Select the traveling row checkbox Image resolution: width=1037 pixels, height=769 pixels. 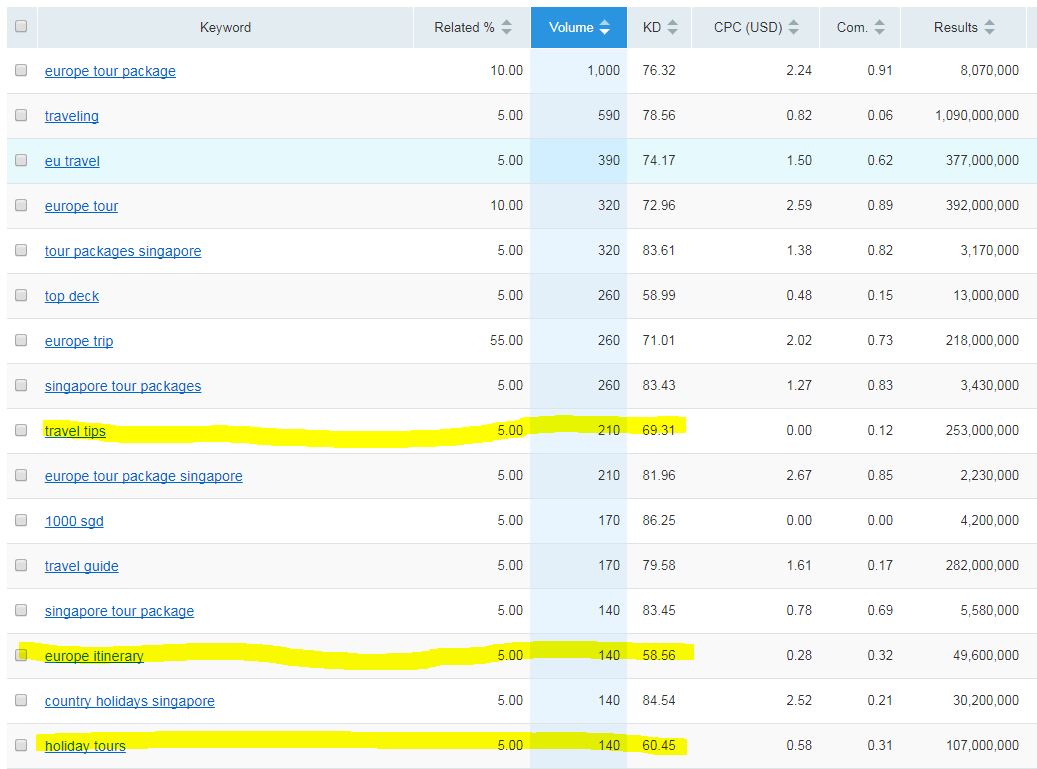point(21,115)
